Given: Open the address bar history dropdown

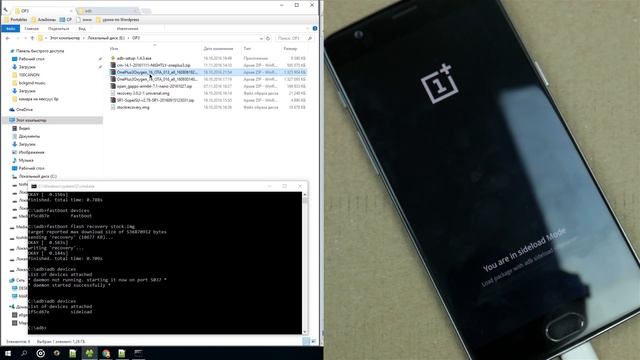Looking at the screenshot, I should point(261,38).
